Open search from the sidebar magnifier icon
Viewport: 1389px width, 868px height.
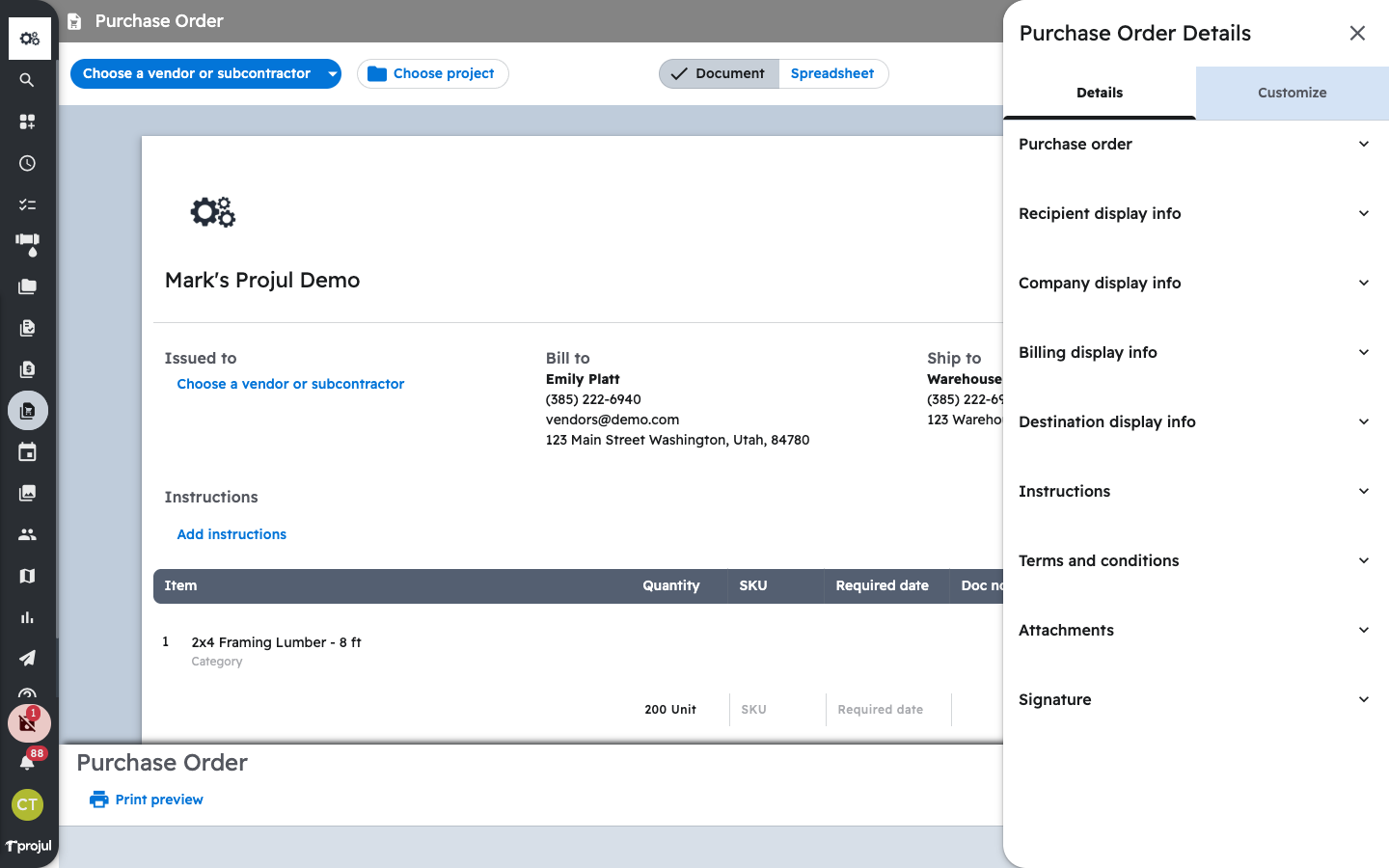click(27, 80)
